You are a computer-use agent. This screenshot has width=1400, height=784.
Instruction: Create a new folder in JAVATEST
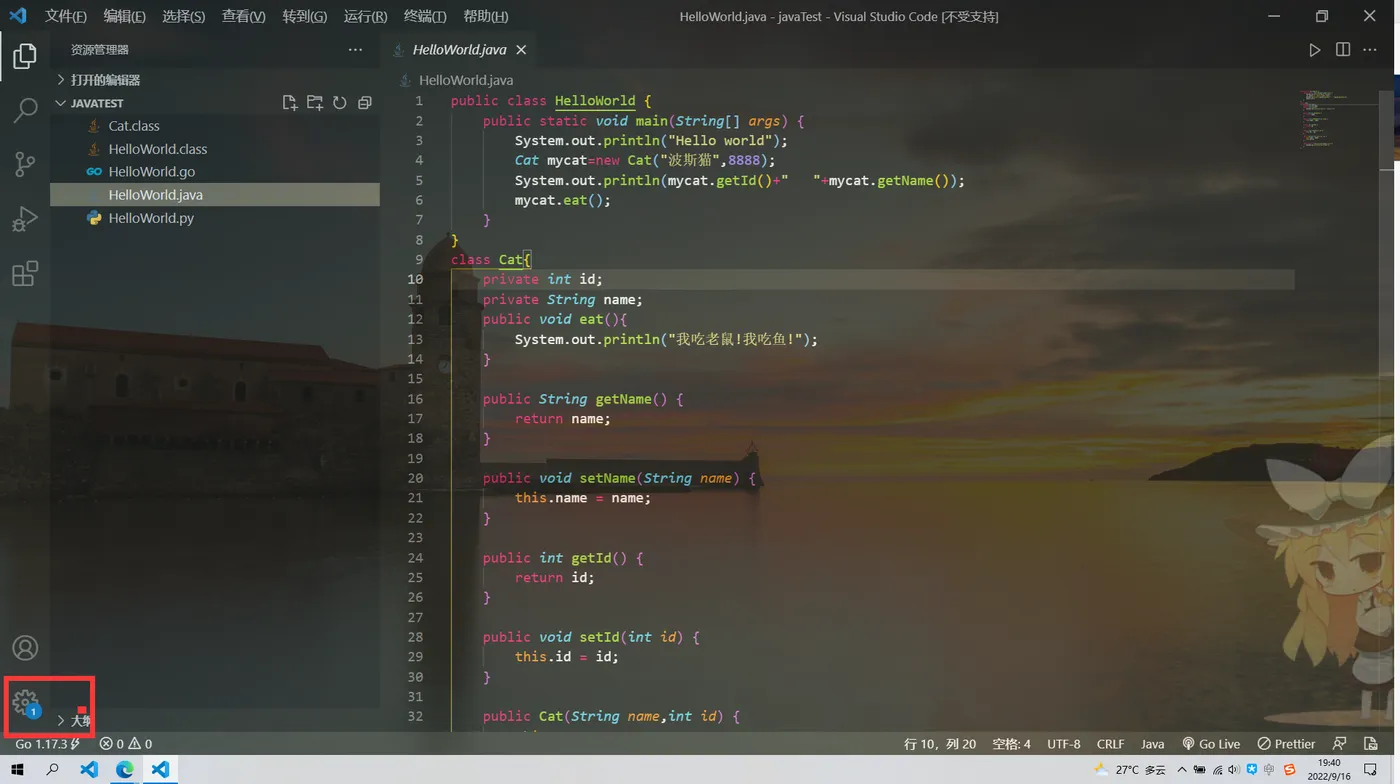click(x=315, y=103)
